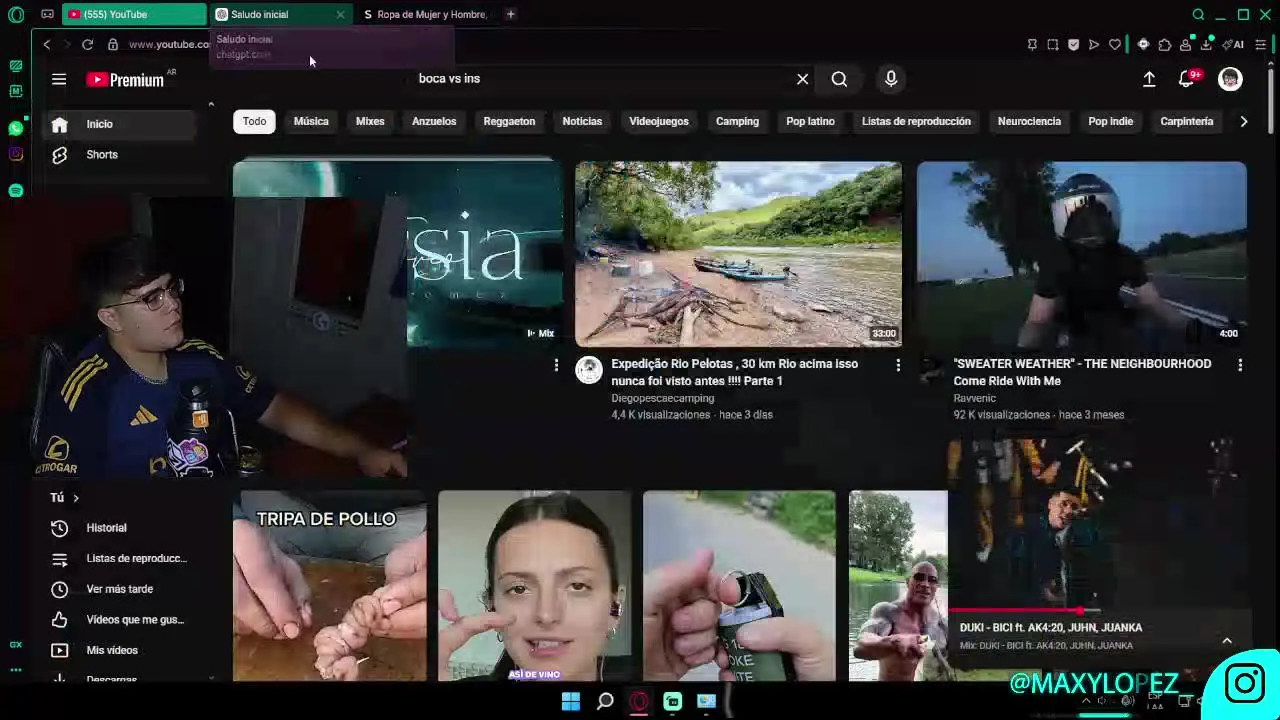Viewport: 1280px width, 720px height.
Task: Open the upload/create video icon
Action: click(1149, 79)
